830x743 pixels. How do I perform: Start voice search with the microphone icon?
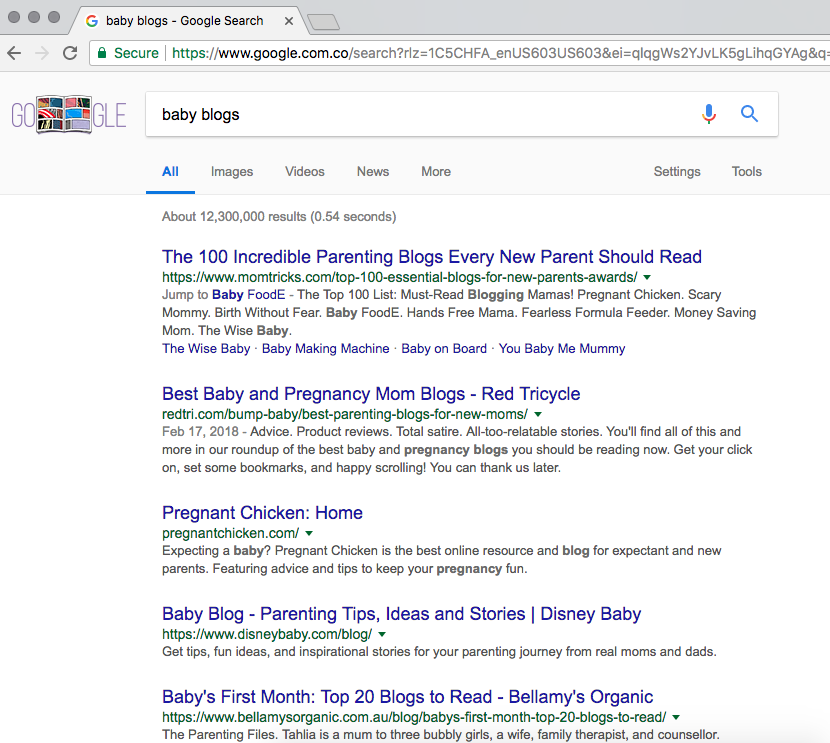point(709,114)
